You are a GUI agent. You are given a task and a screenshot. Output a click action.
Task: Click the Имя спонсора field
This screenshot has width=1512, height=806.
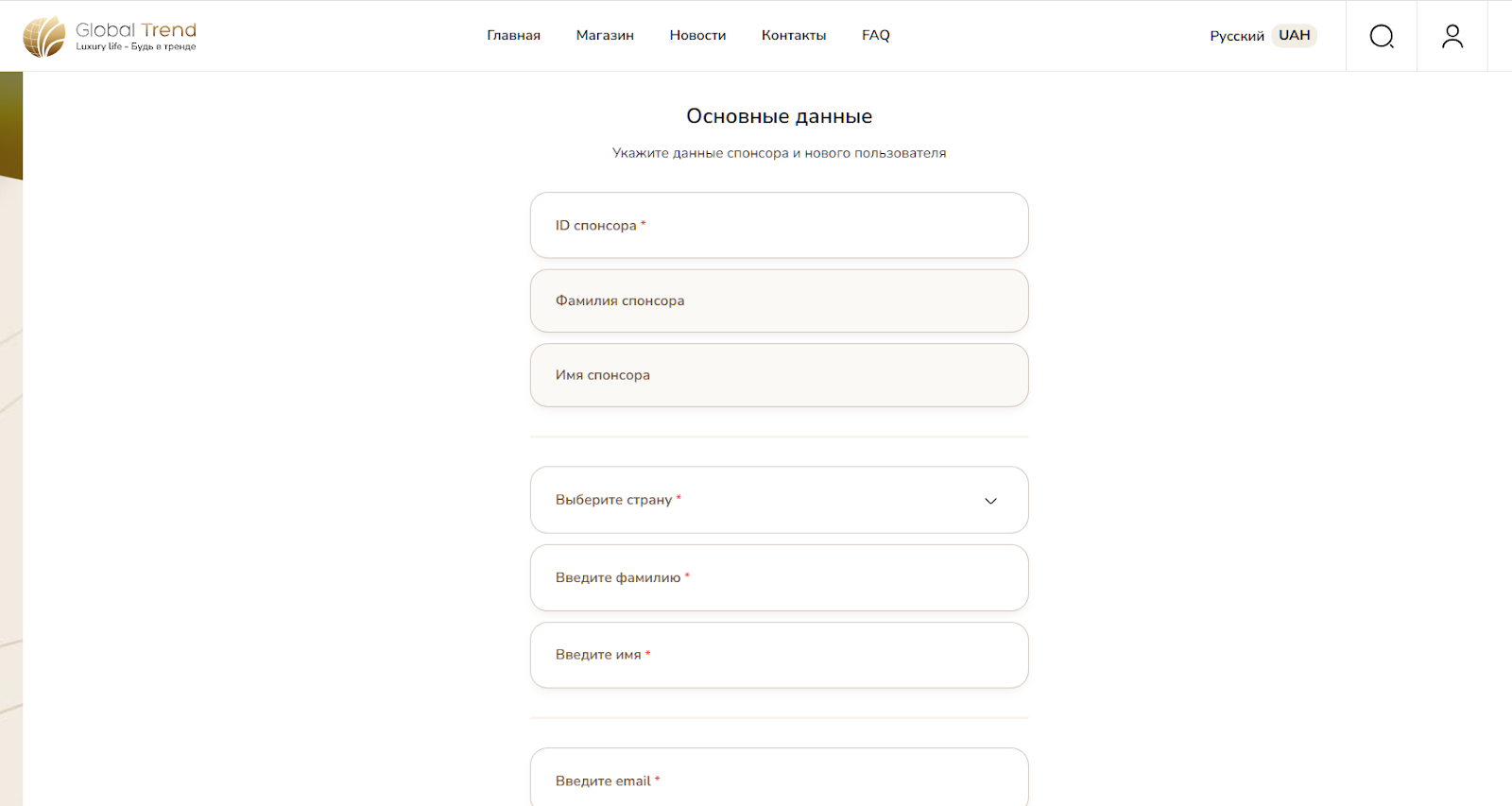click(x=779, y=375)
